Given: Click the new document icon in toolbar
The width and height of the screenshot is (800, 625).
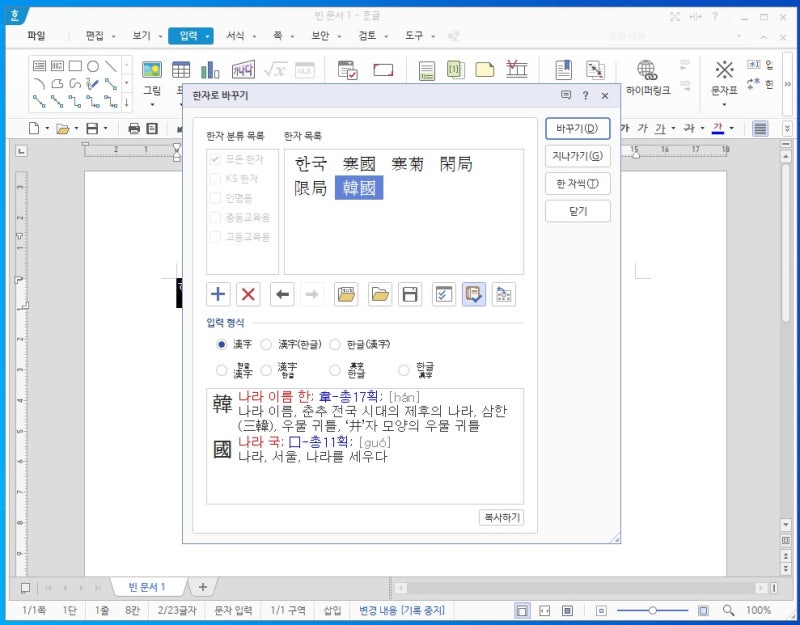Looking at the screenshot, I should pyautogui.click(x=34, y=129).
